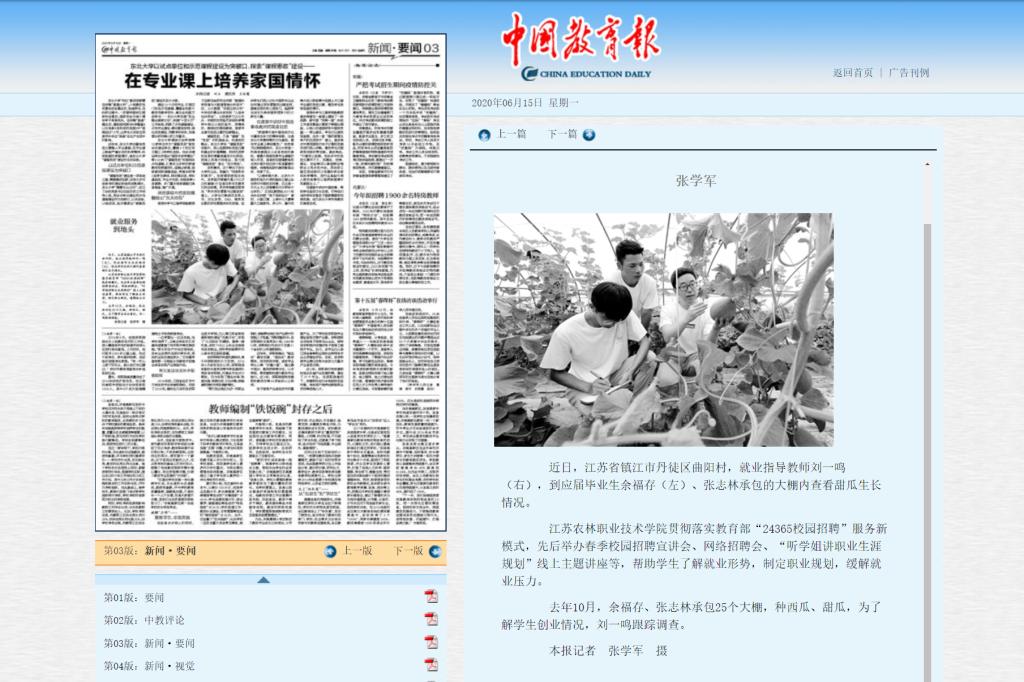Click the previous page (上一版) arrow icon
1024x682 pixels.
coord(330,551)
